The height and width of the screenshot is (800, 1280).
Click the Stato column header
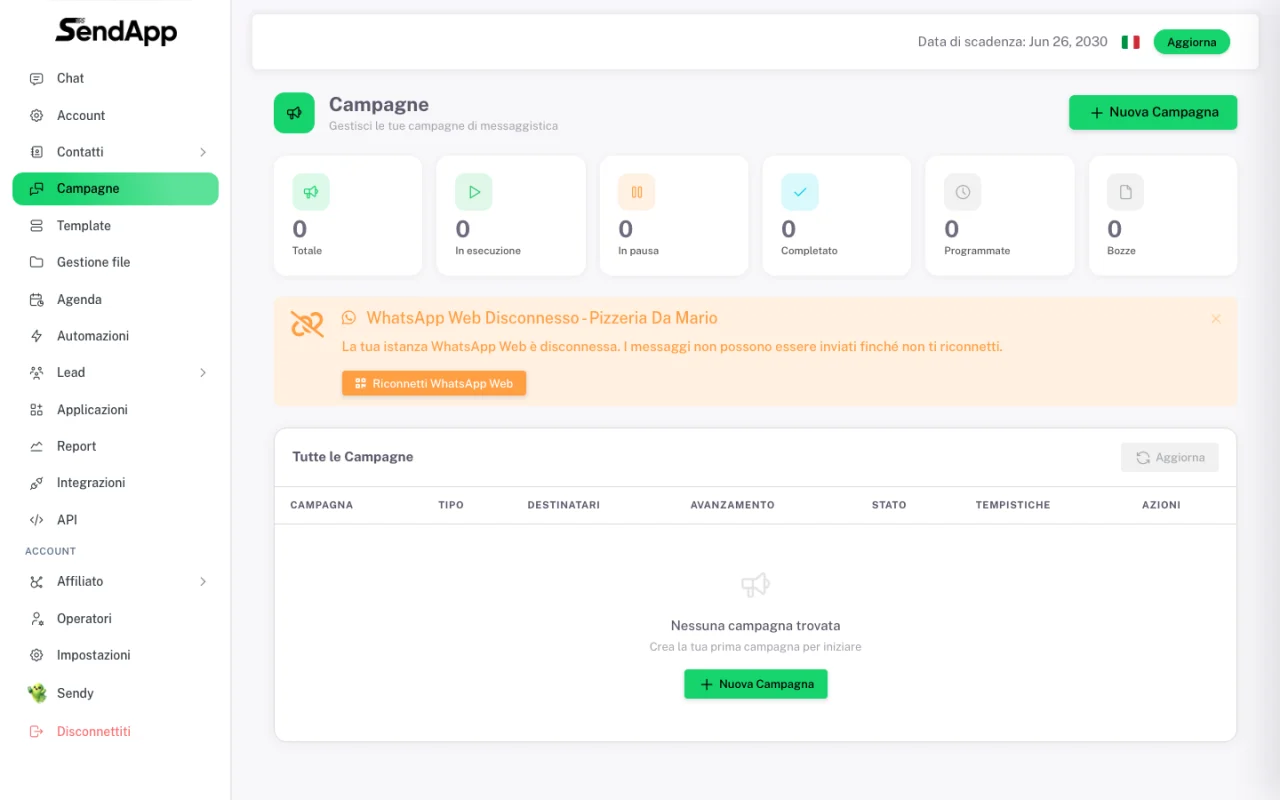[x=889, y=505]
